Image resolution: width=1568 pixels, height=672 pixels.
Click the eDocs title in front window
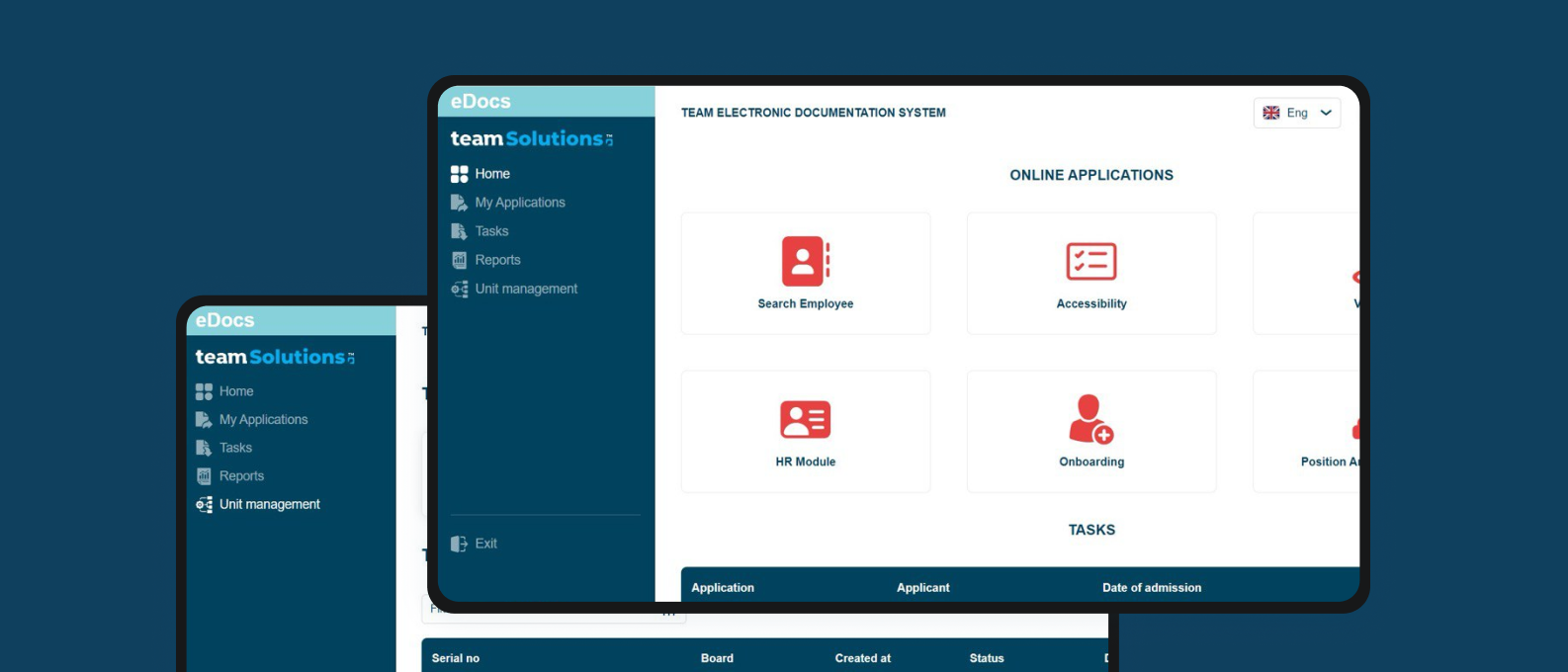(x=480, y=102)
